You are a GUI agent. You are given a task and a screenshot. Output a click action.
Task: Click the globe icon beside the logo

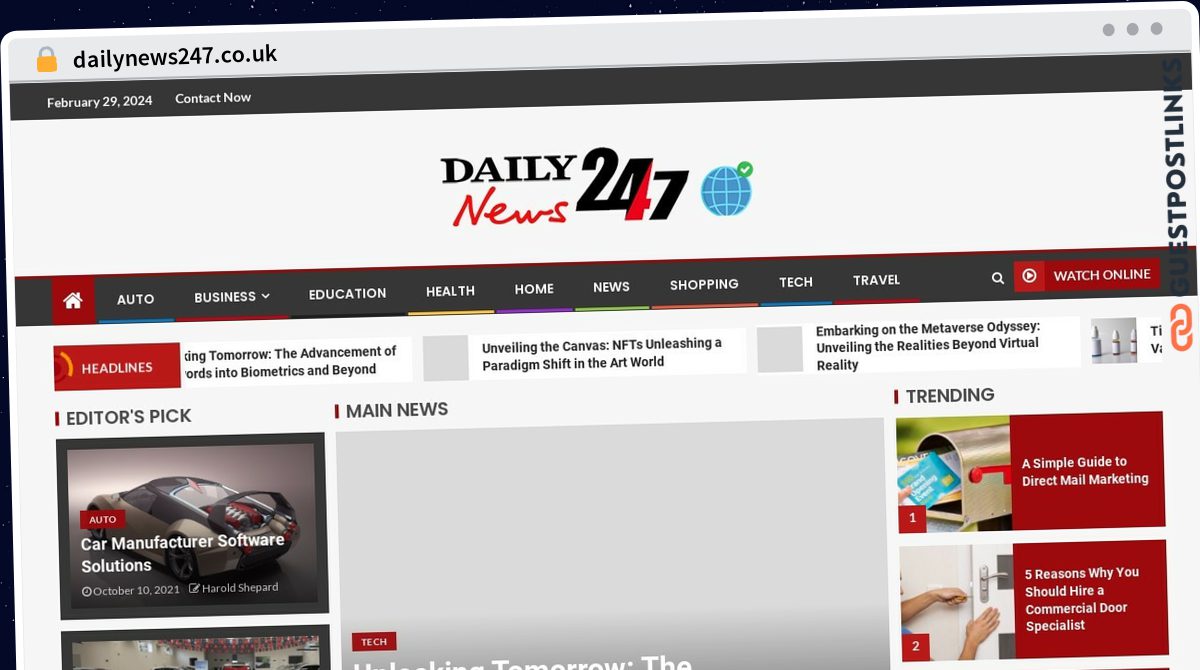point(726,189)
